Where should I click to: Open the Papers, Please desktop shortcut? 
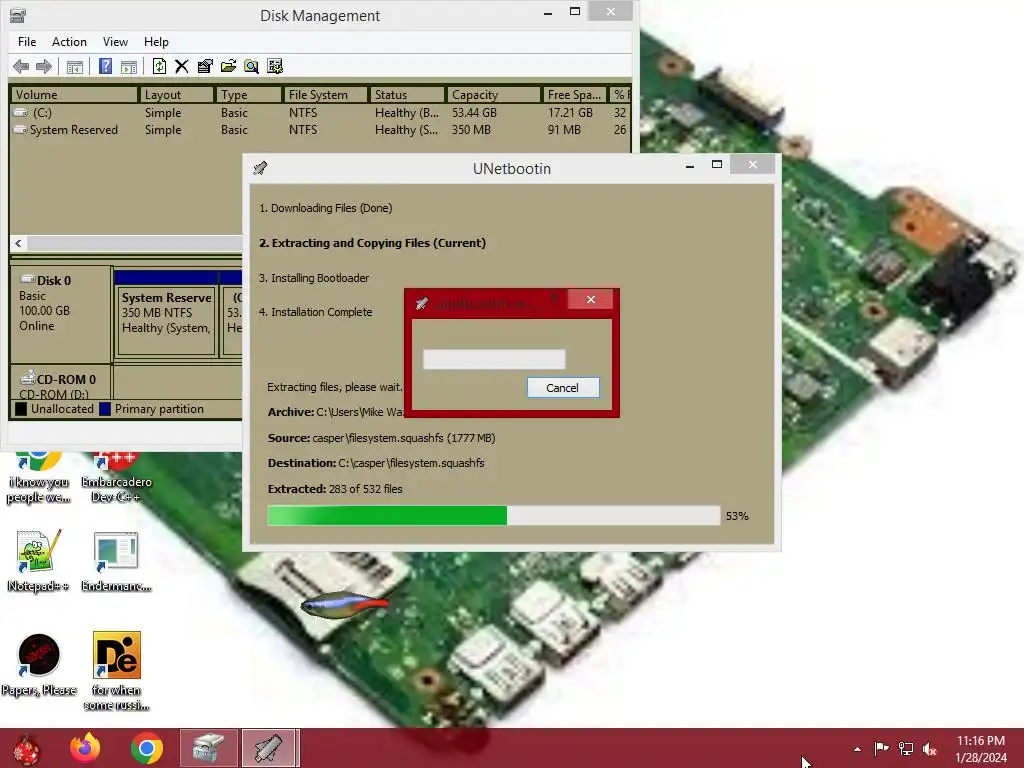pos(39,664)
